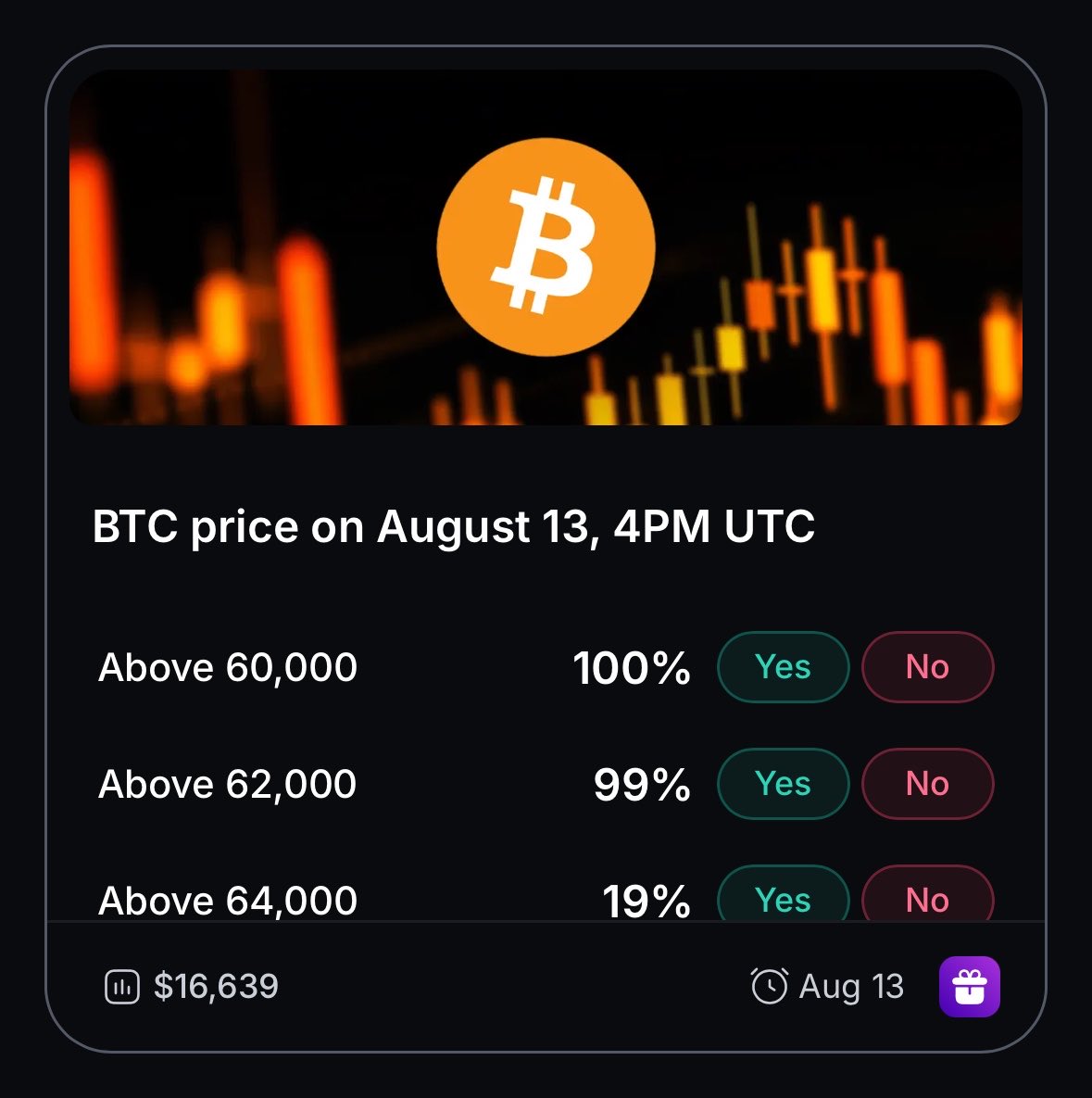The height and width of the screenshot is (1098, 1092).
Task: Click the volume bar chart icon
Action: pos(122,987)
